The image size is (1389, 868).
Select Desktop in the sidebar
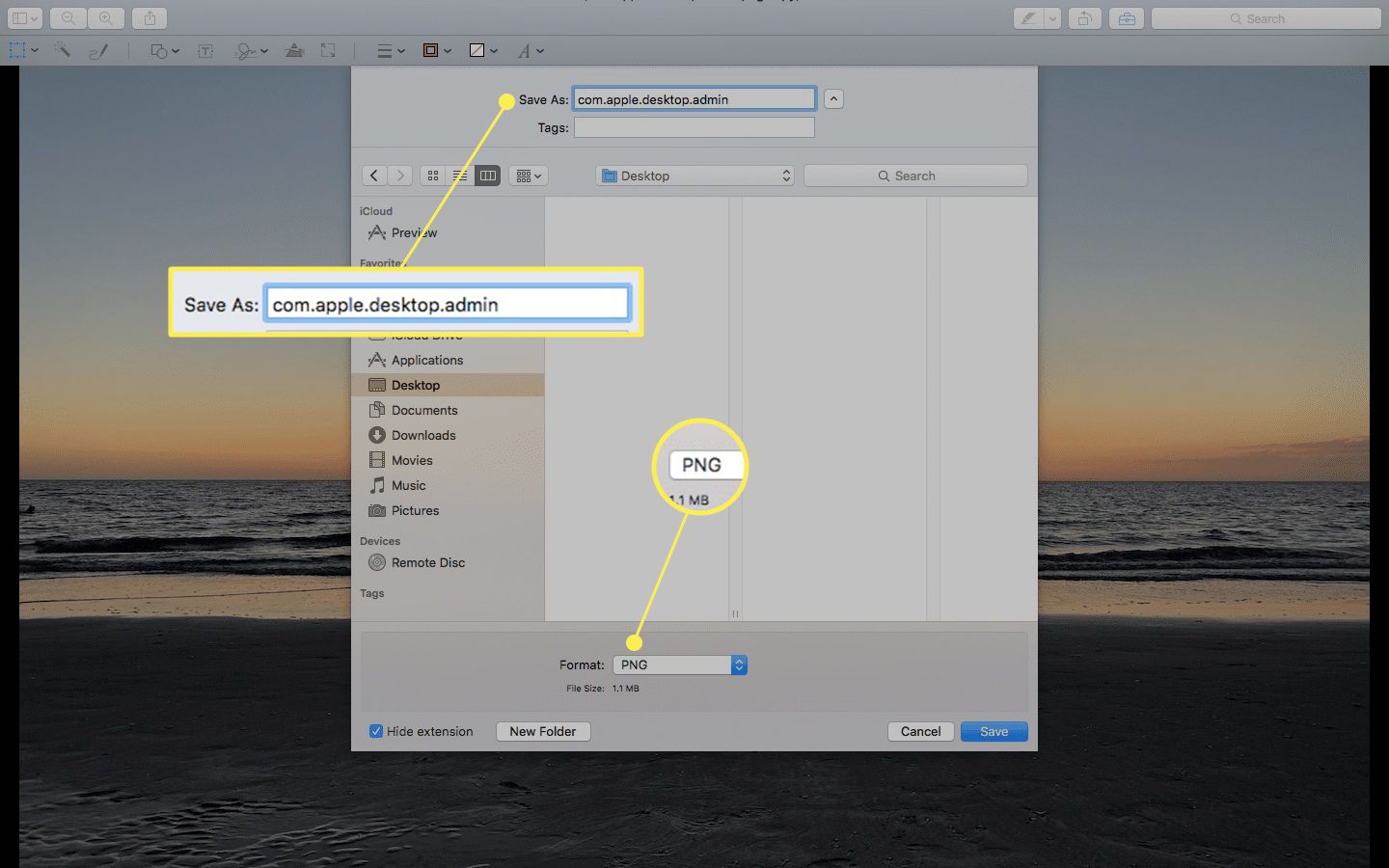coord(448,385)
